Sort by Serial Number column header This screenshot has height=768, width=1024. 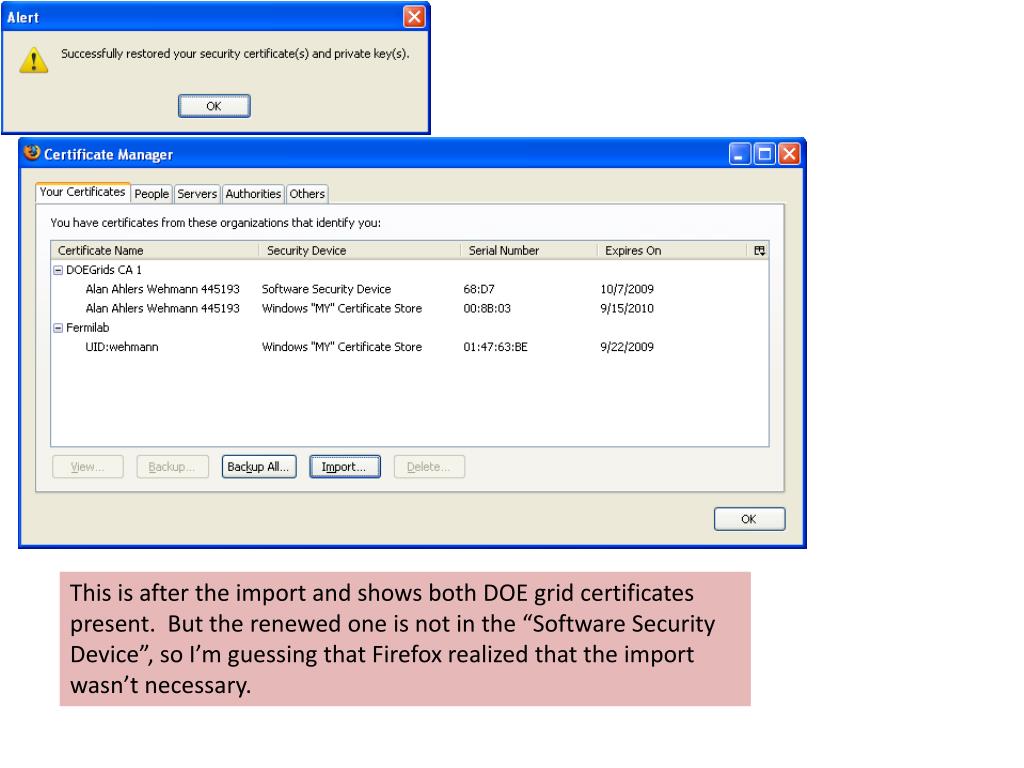(x=529, y=251)
